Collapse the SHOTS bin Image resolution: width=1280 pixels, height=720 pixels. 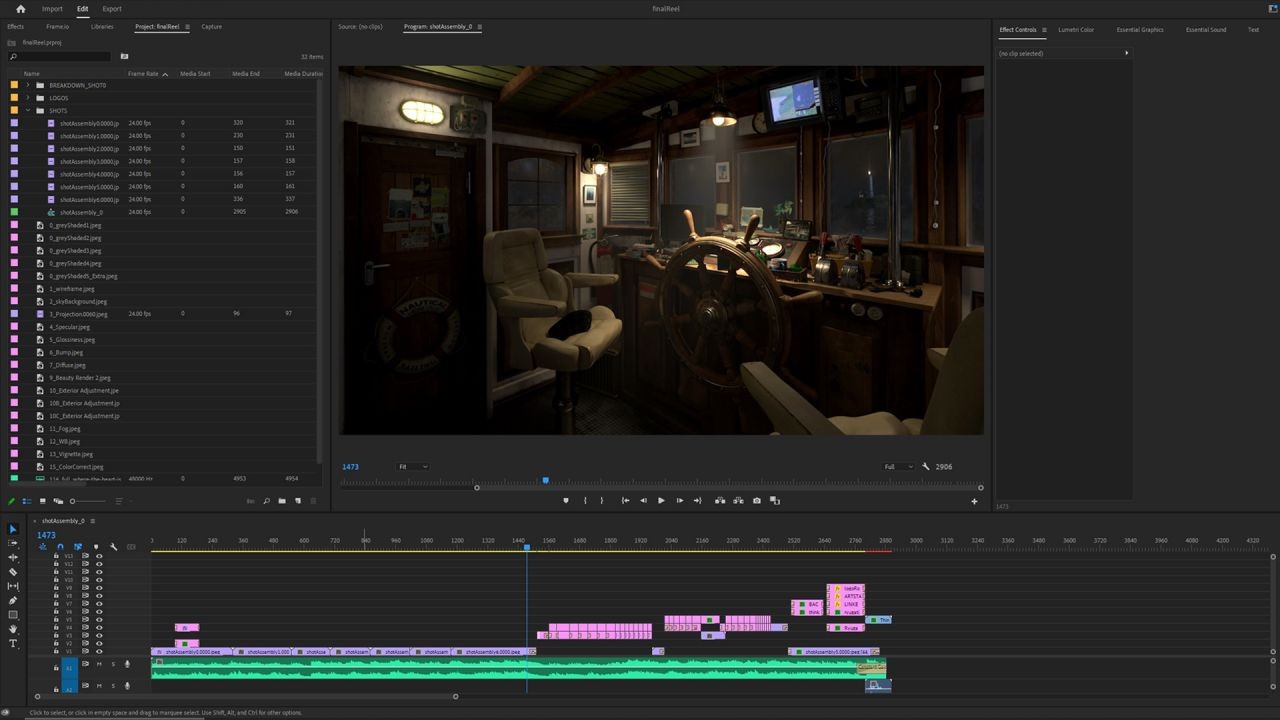[28, 110]
